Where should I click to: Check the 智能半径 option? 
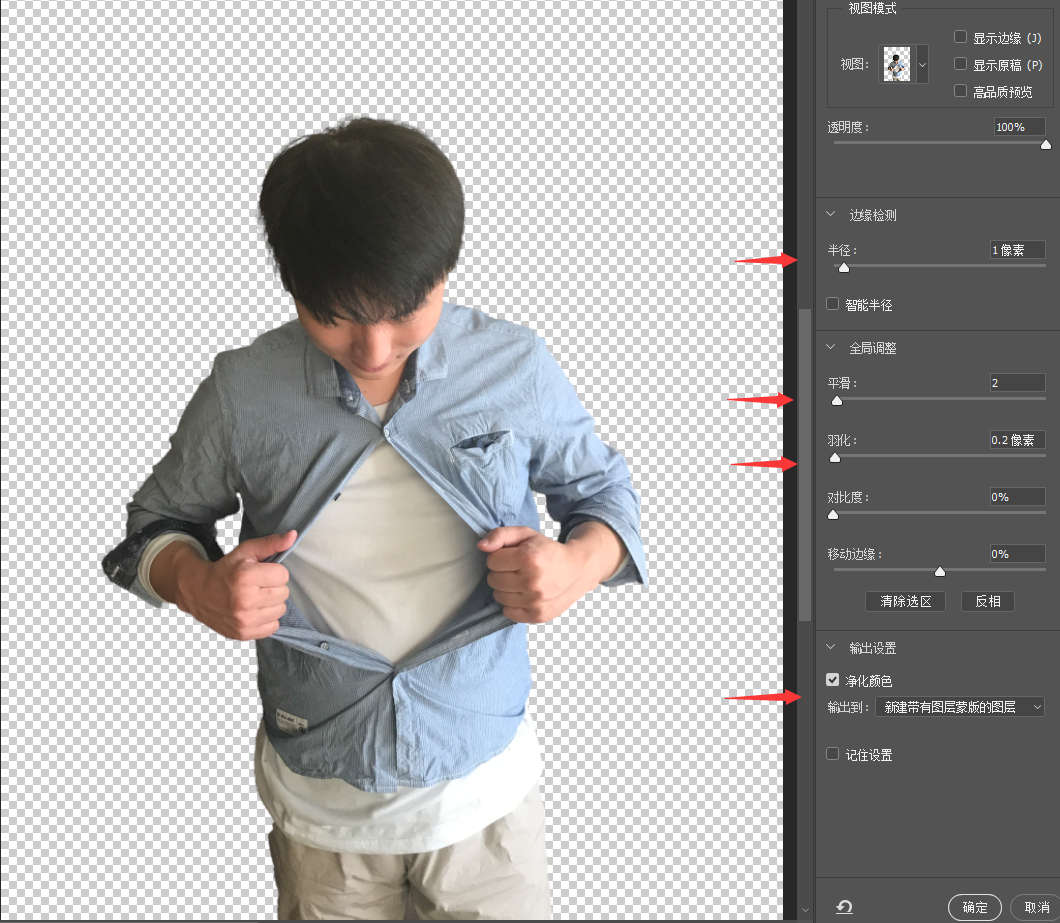click(x=832, y=304)
